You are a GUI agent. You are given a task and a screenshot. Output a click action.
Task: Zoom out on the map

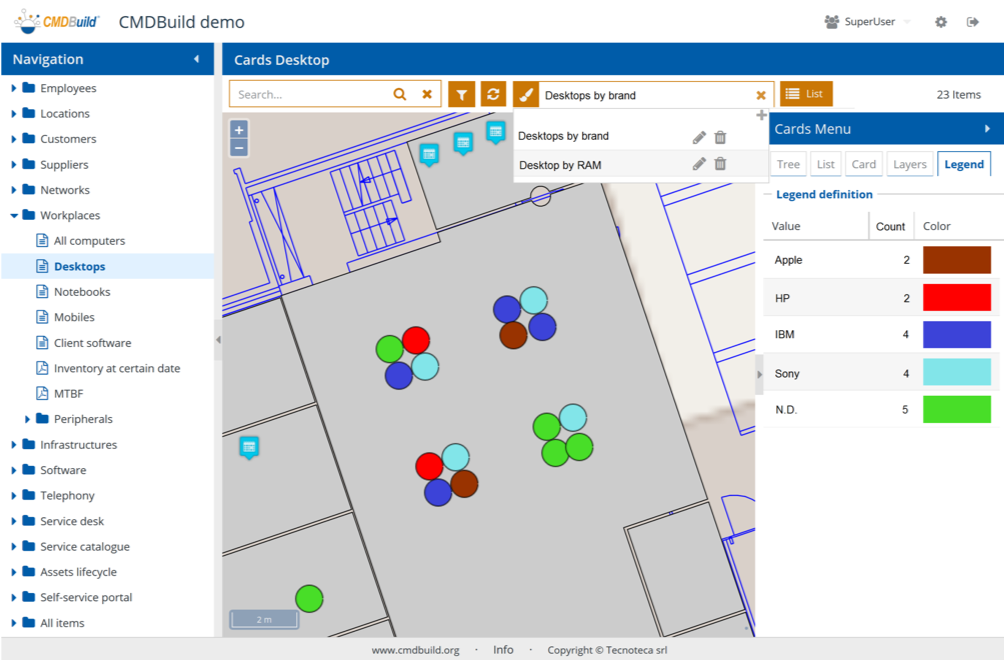[x=239, y=148]
